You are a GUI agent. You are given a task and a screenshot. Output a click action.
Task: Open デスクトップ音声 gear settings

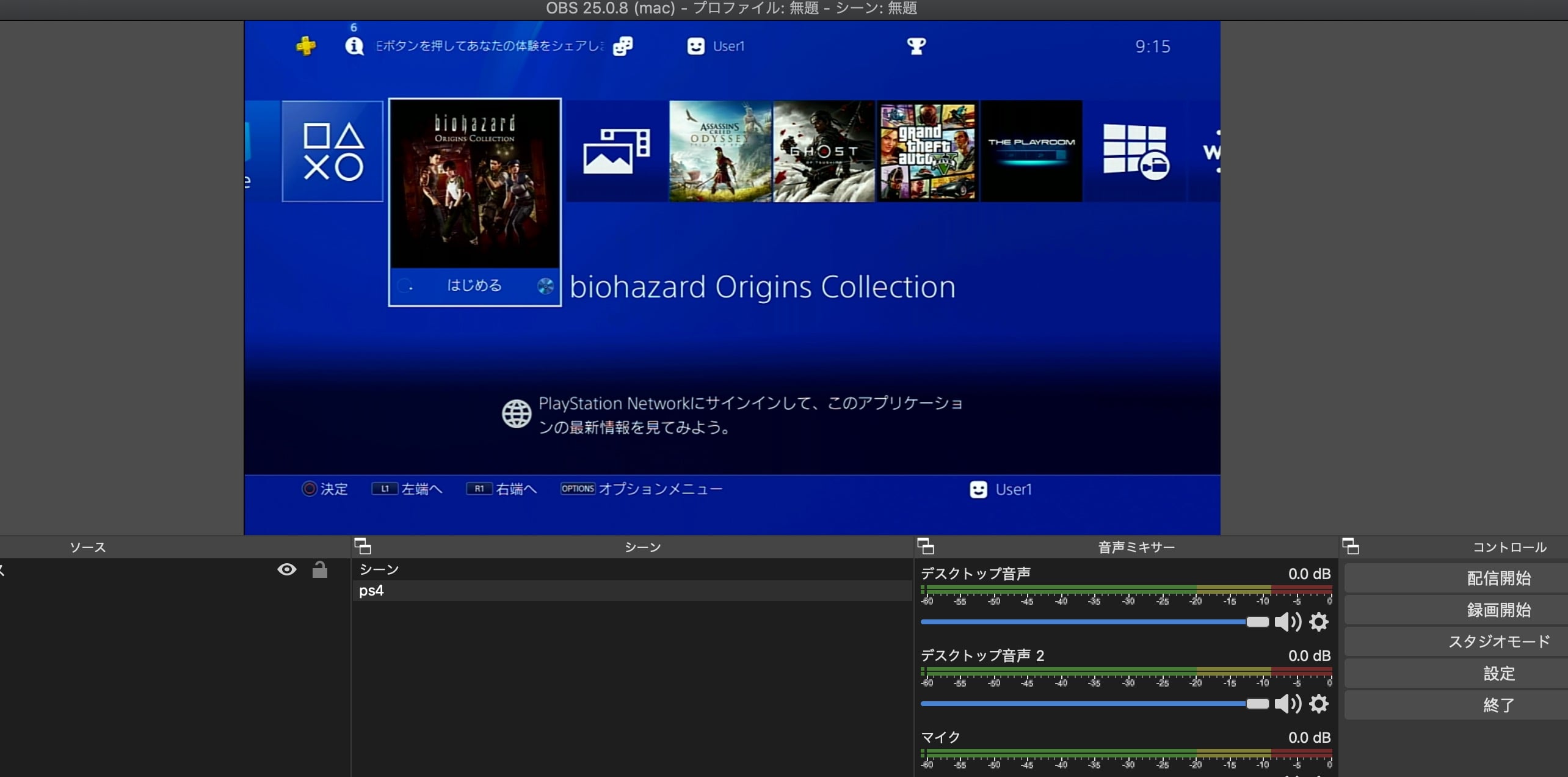point(1319,622)
